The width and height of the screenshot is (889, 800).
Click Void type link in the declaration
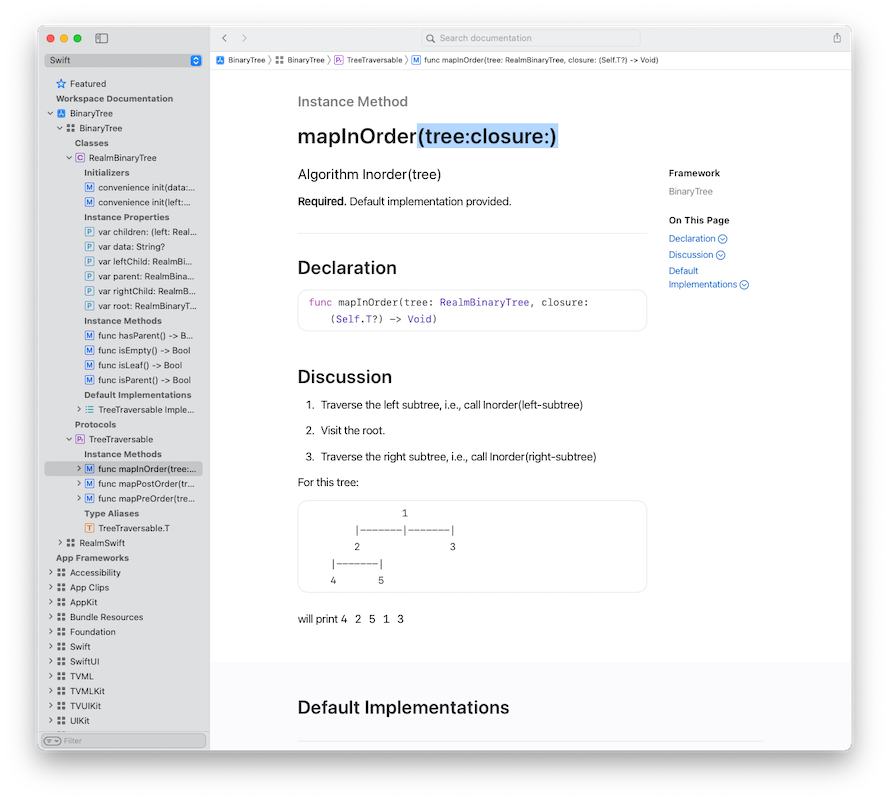[419, 319]
